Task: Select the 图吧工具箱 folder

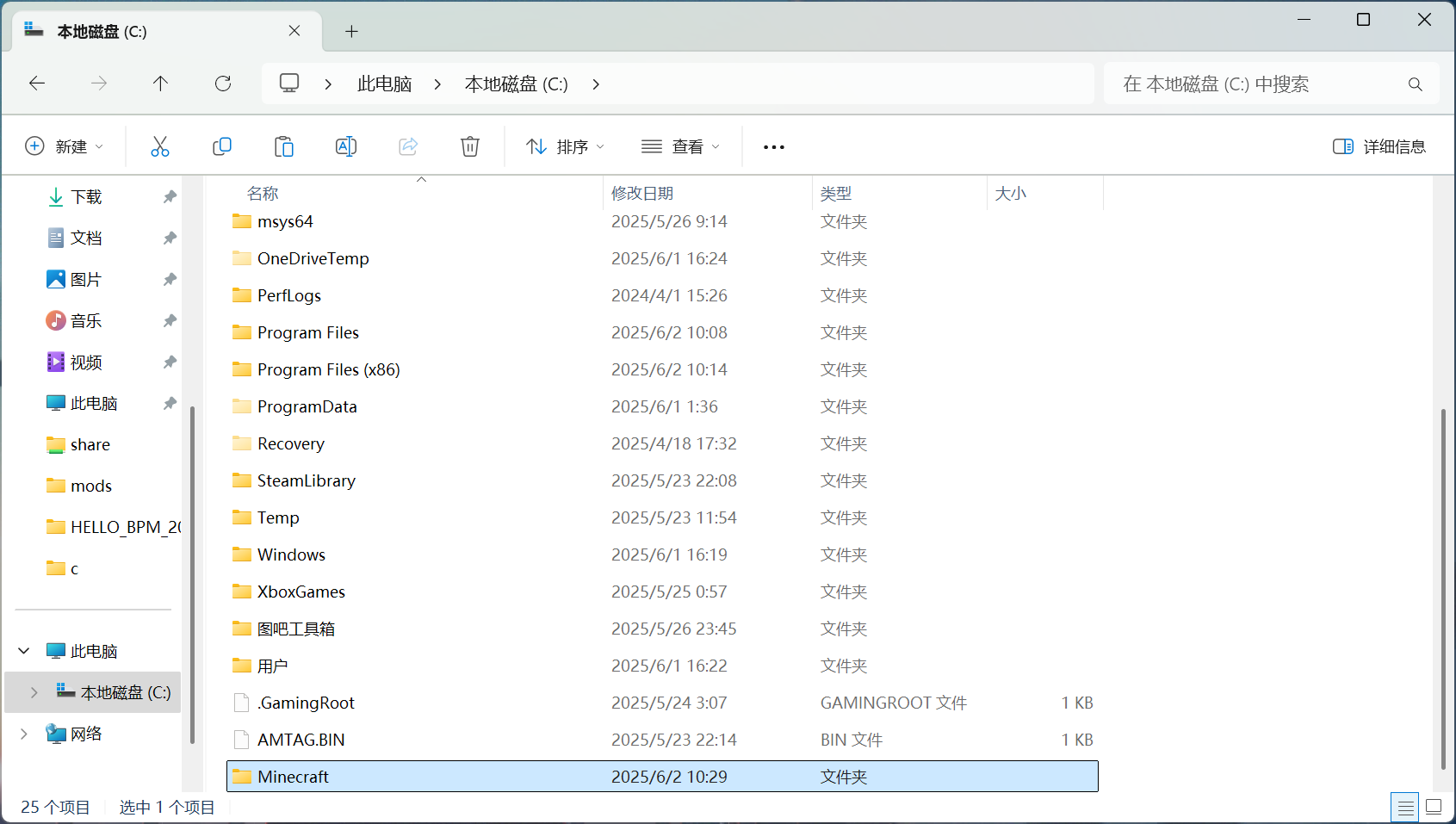Action: (x=662, y=629)
